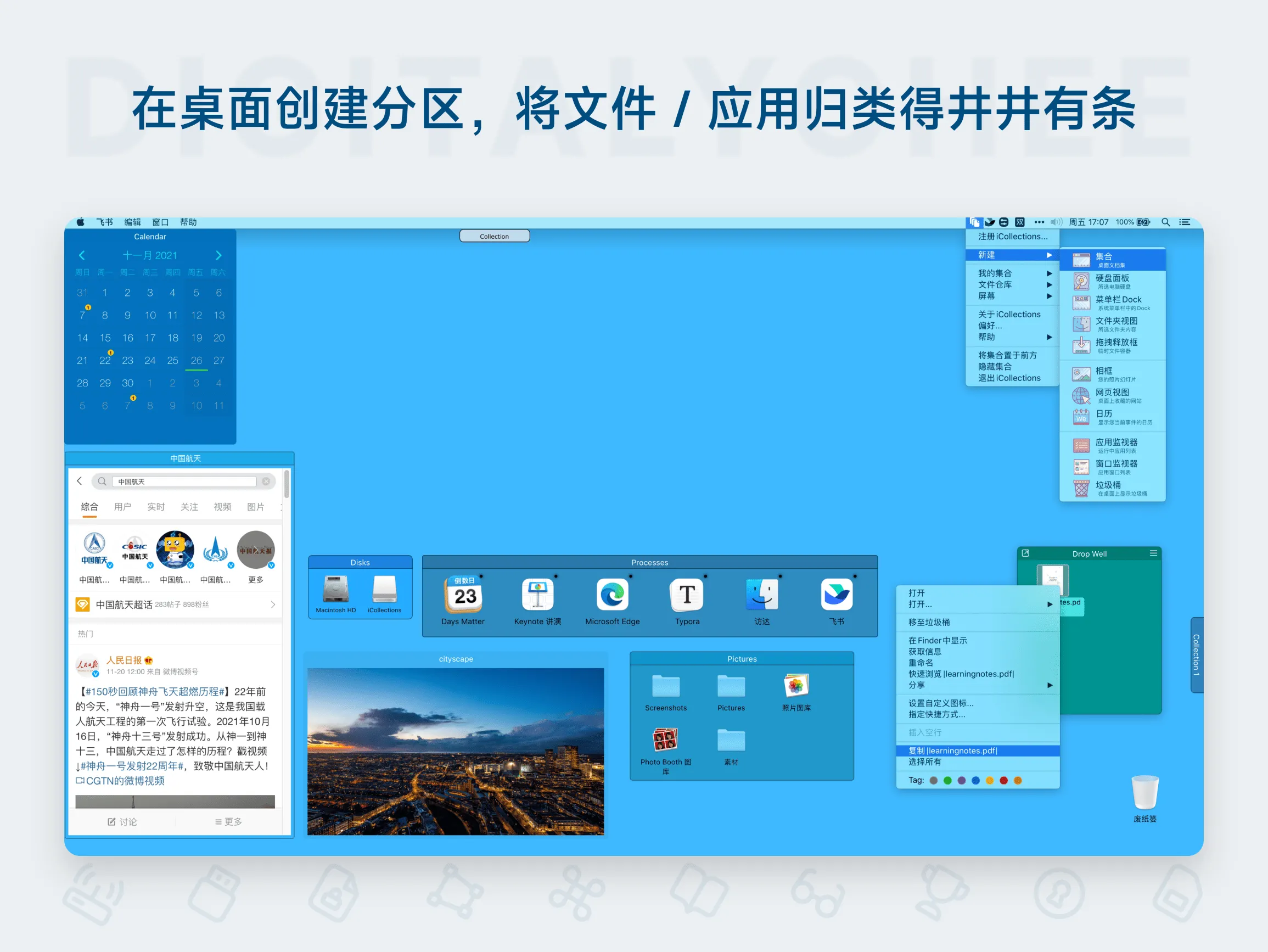Open the Microsoft Edge icon in Processes
The height and width of the screenshot is (952, 1268).
pyautogui.click(x=612, y=594)
